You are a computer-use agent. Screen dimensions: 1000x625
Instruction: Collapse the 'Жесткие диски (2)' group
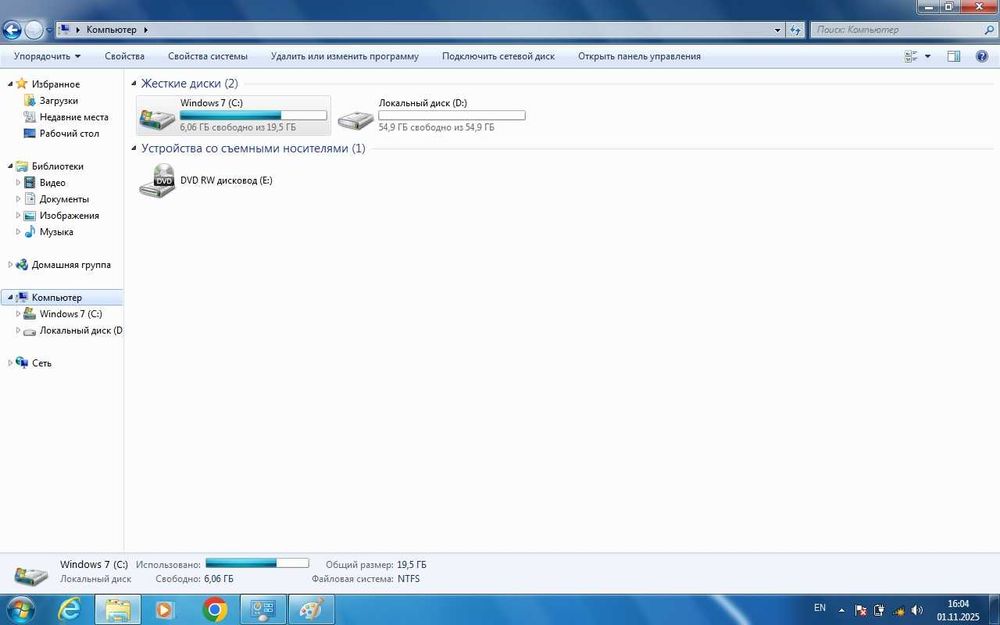click(134, 84)
